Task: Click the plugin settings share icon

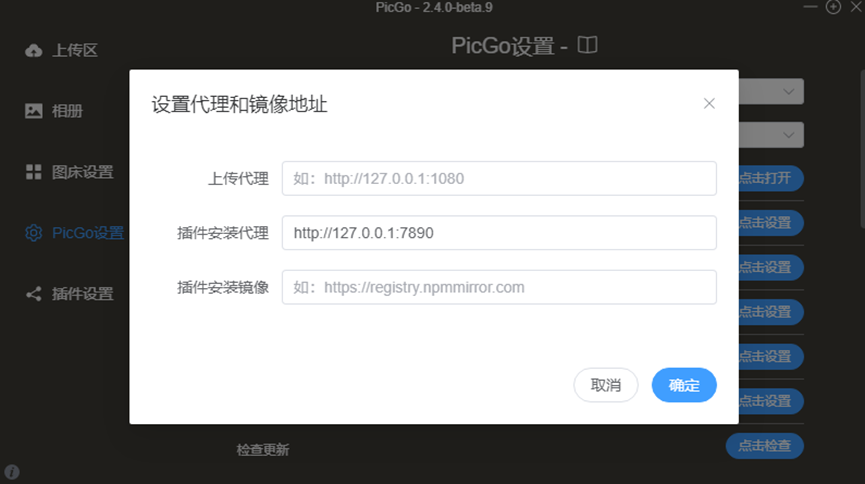Action: (x=34, y=294)
